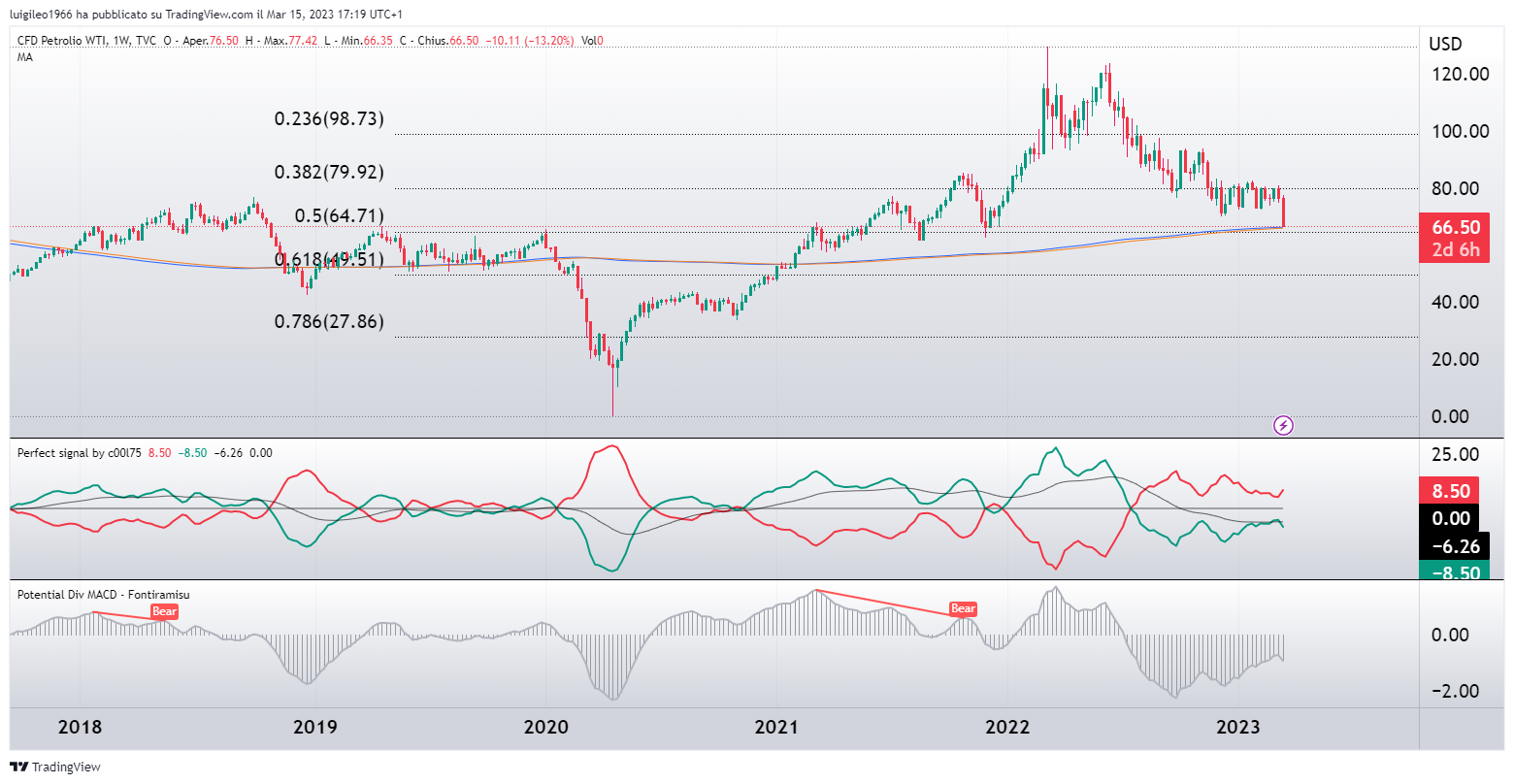
Task: Select the 0.236(98.73) Fibonacci level label
Action: (329, 119)
